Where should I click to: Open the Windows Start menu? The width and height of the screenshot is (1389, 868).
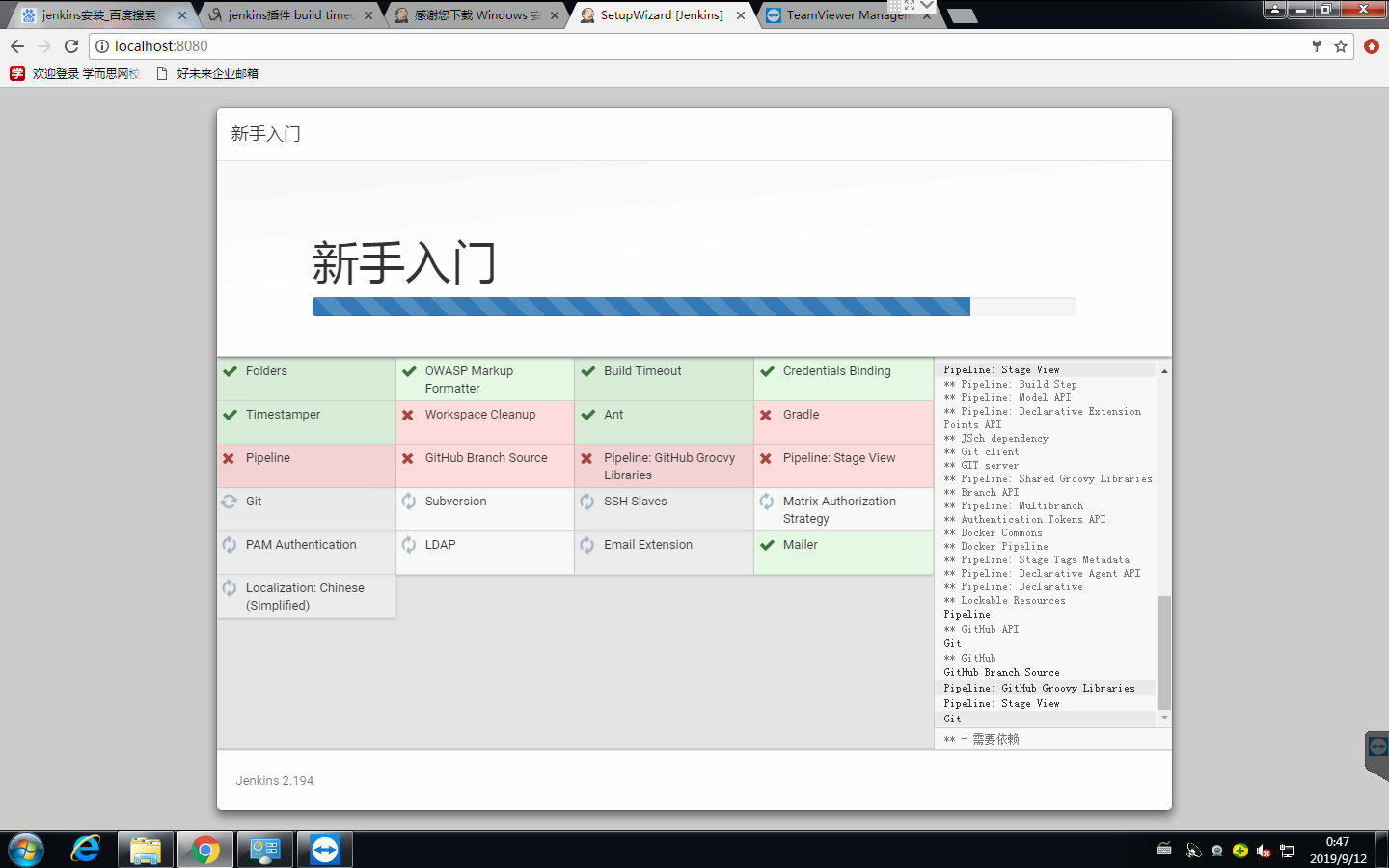tap(26, 851)
